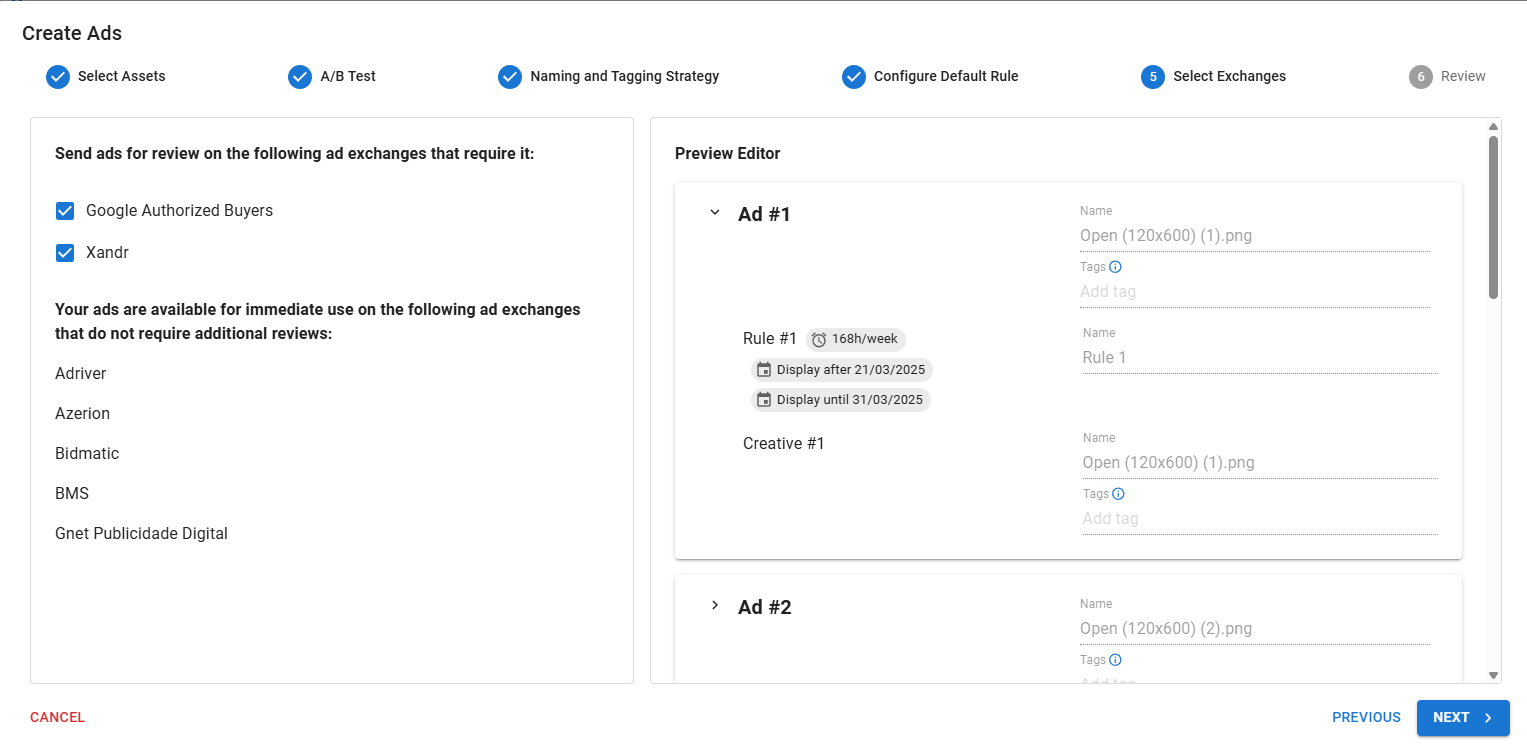Collapse the Ad #1 section
1527x749 pixels.
click(714, 212)
